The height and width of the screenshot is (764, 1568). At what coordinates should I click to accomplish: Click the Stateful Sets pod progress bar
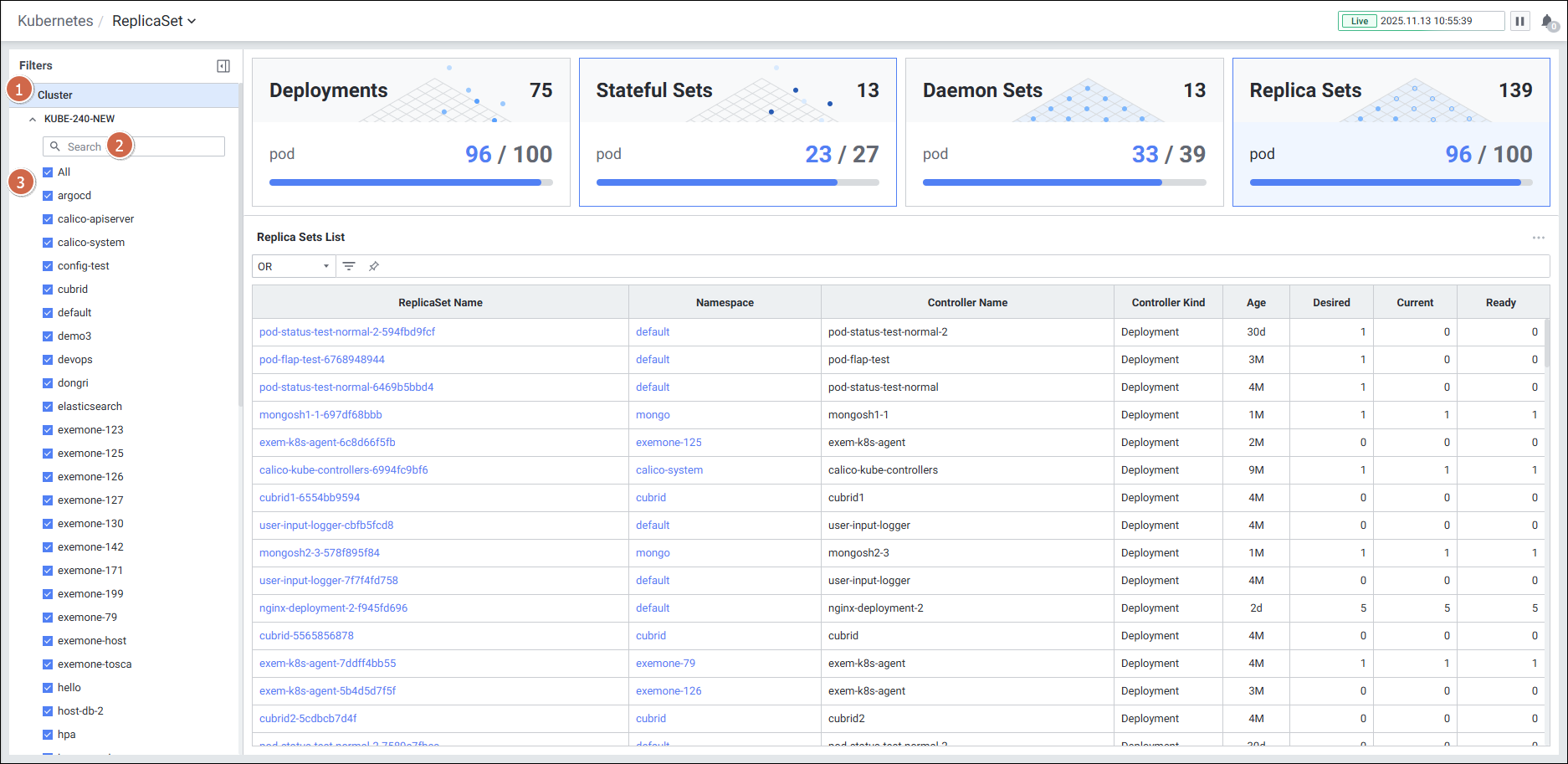pyautogui.click(x=736, y=182)
